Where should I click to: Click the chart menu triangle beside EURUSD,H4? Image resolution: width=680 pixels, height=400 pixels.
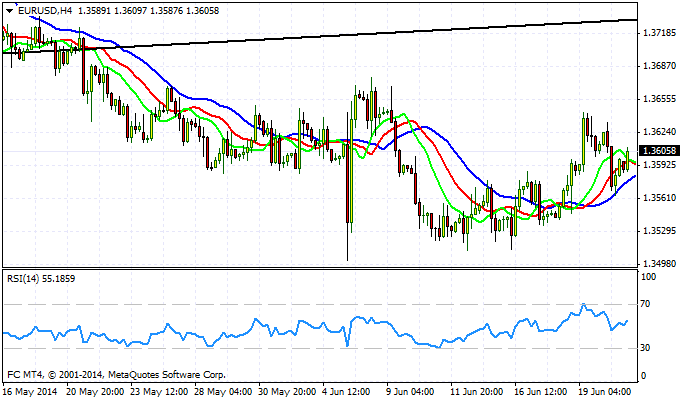pos(10,11)
